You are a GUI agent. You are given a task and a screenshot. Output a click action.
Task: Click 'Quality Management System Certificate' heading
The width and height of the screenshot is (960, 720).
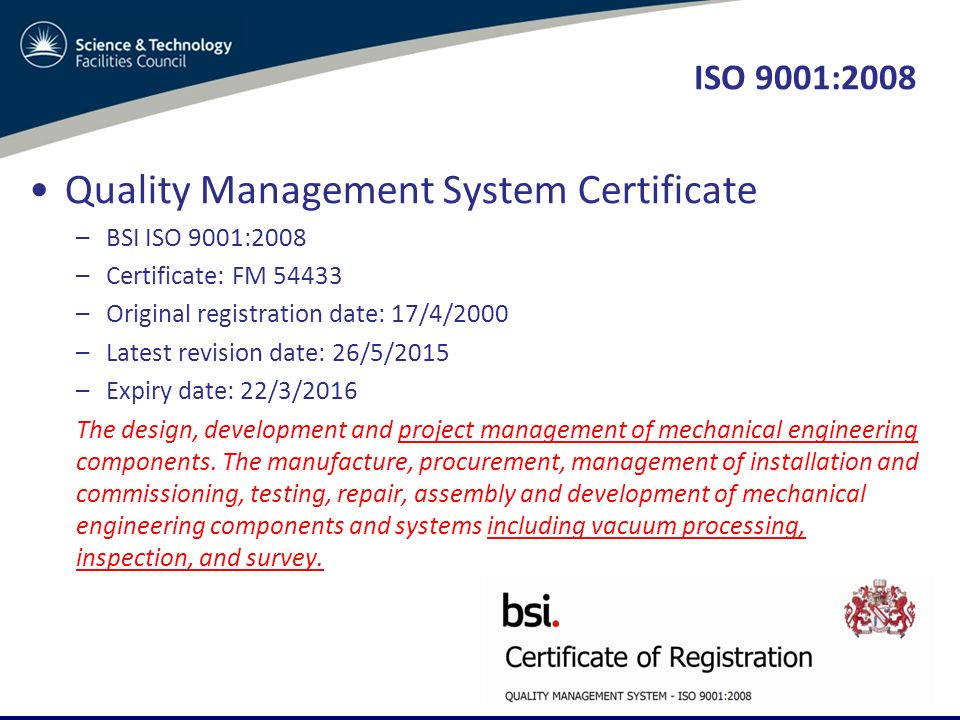click(x=411, y=189)
